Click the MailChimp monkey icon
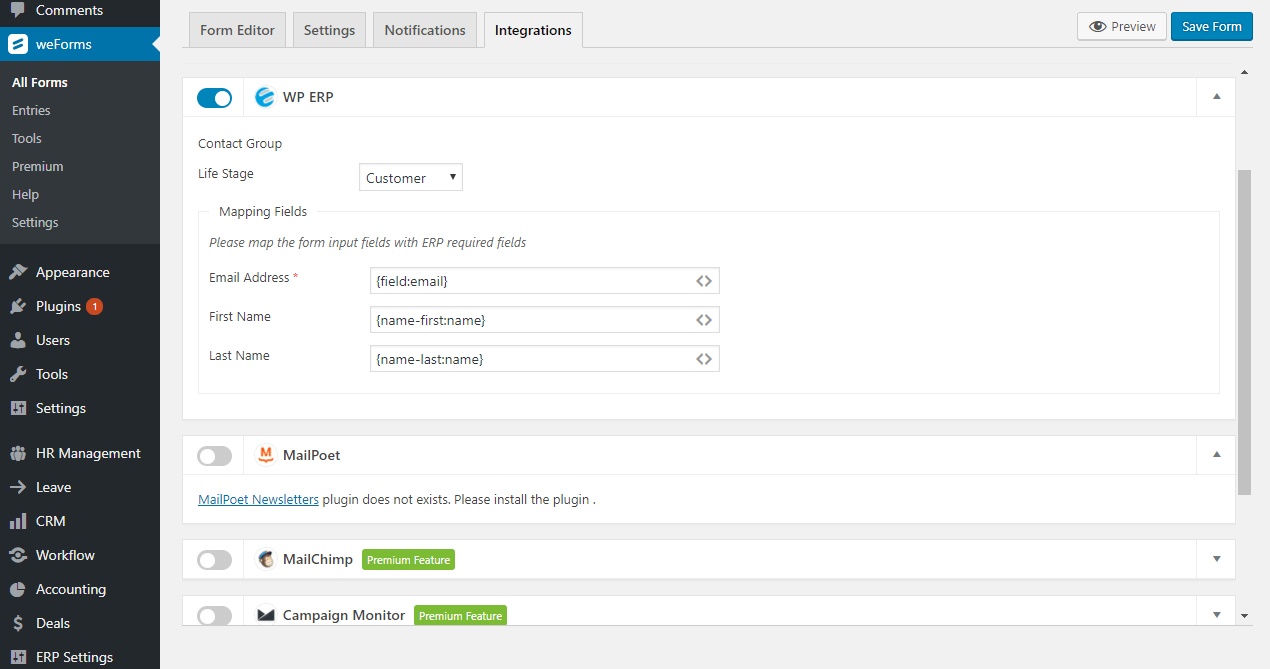The height and width of the screenshot is (669, 1270). (x=265, y=559)
